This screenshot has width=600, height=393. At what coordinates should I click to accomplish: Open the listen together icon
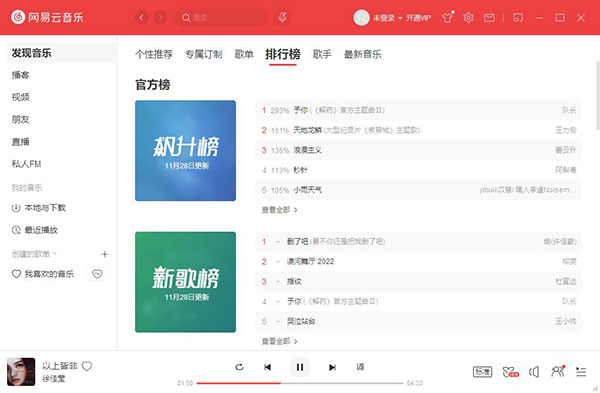[558, 371]
